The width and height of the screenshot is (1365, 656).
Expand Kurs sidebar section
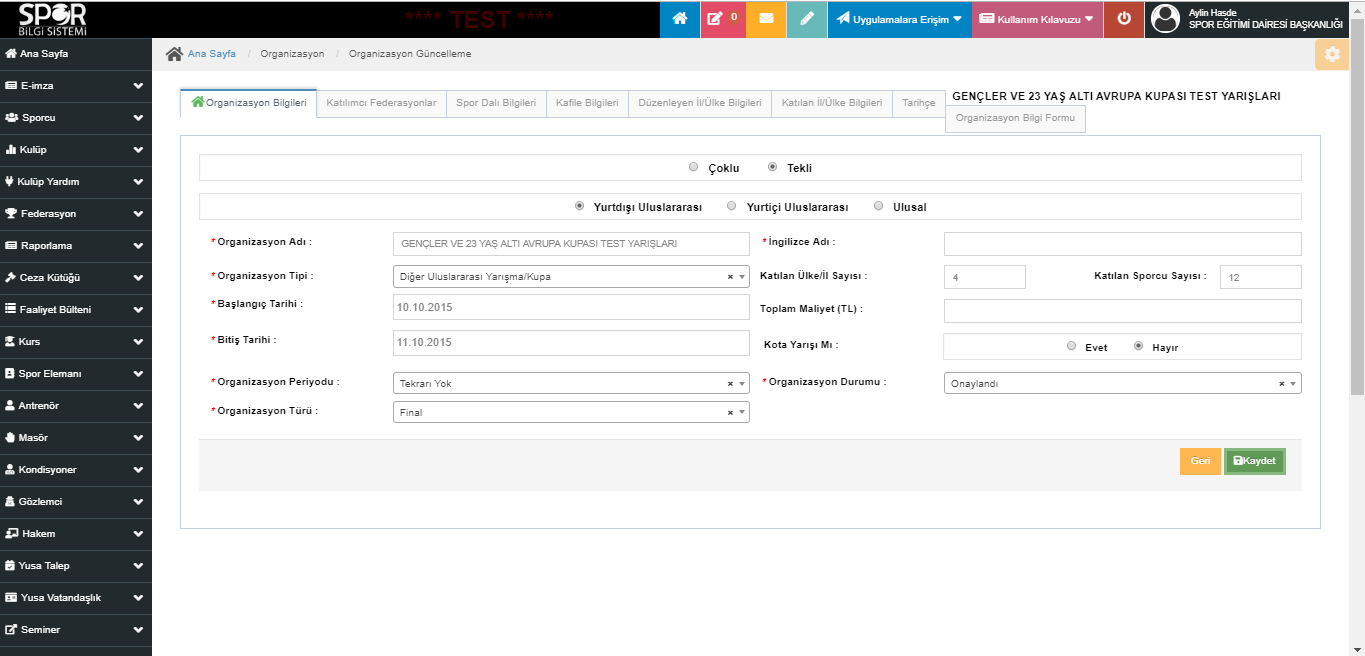coord(76,342)
